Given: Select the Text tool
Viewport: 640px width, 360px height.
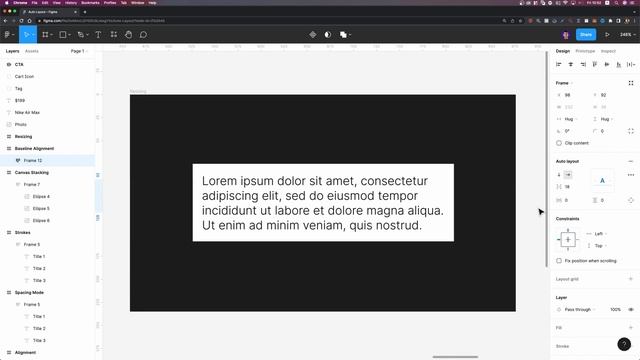Looking at the screenshot, I should click(x=98, y=35).
